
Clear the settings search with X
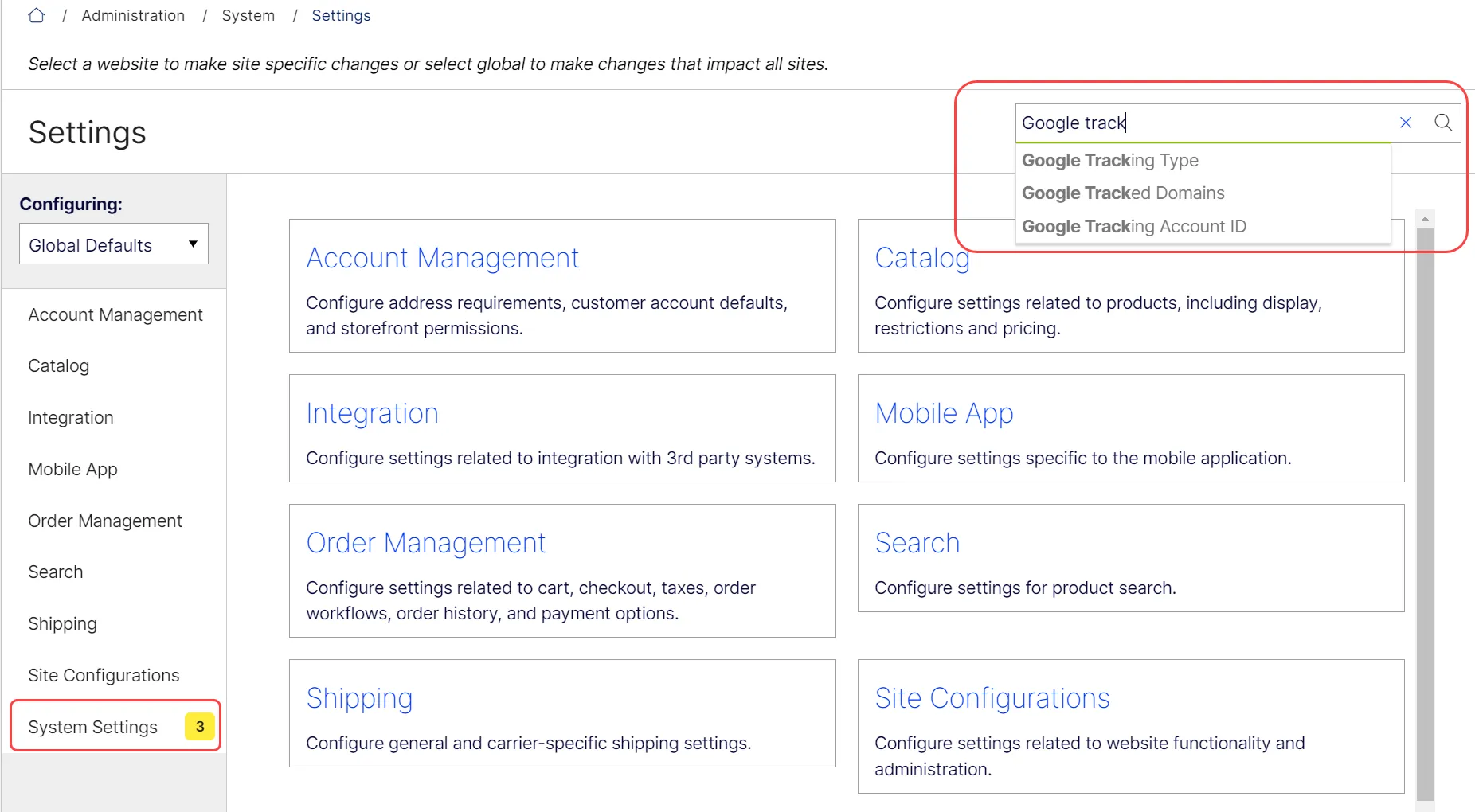pyautogui.click(x=1406, y=123)
